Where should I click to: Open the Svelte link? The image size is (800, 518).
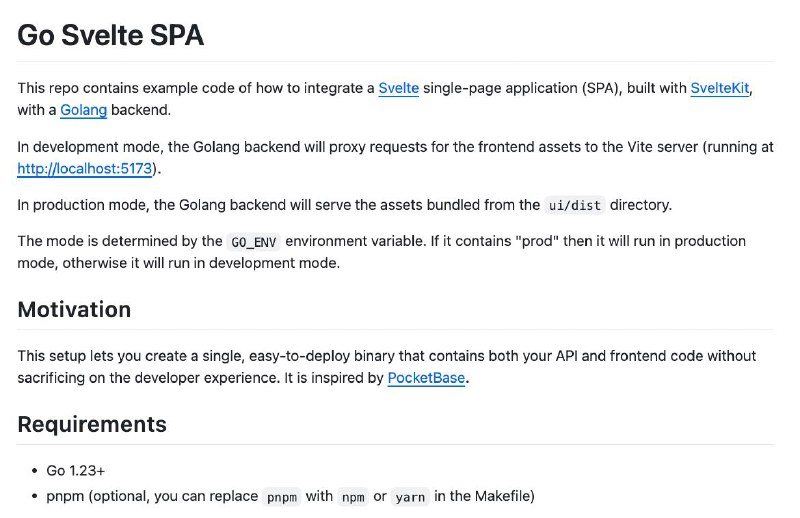[x=398, y=88]
